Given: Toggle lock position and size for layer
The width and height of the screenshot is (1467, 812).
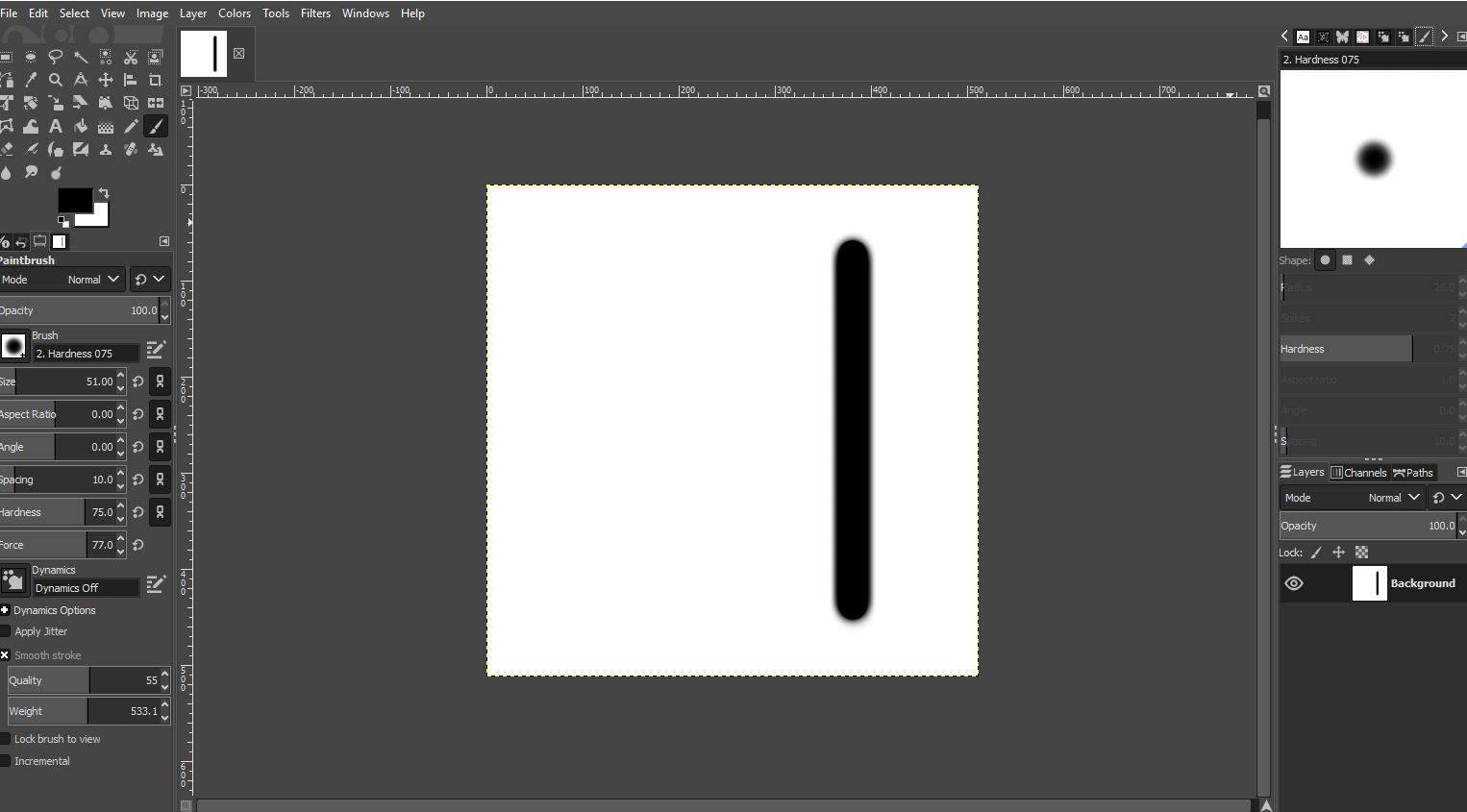Looking at the screenshot, I should (1338, 553).
